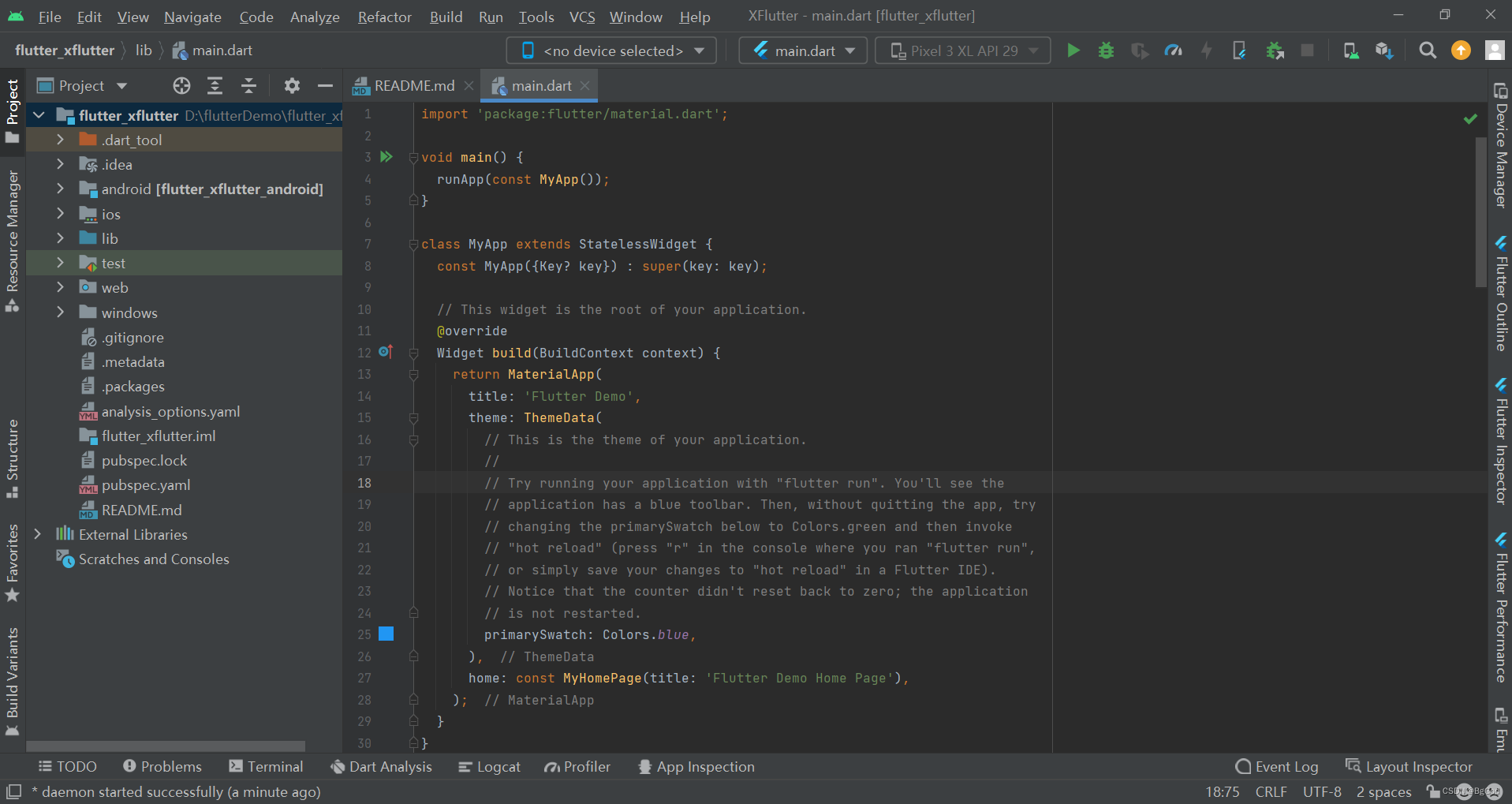Screen dimensions: 1512x804
Task: Click the orange update available arrow icon
Action: coord(1461,50)
